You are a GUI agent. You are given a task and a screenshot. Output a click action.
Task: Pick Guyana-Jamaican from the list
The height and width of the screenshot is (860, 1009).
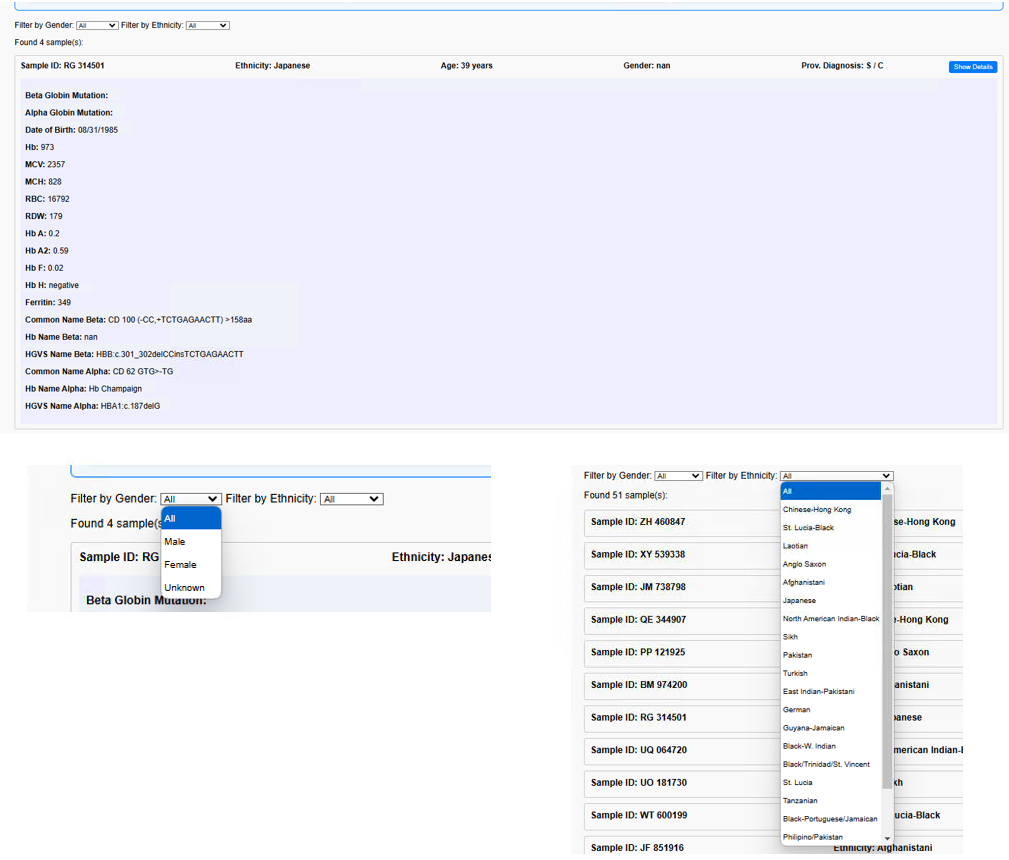[830, 728]
